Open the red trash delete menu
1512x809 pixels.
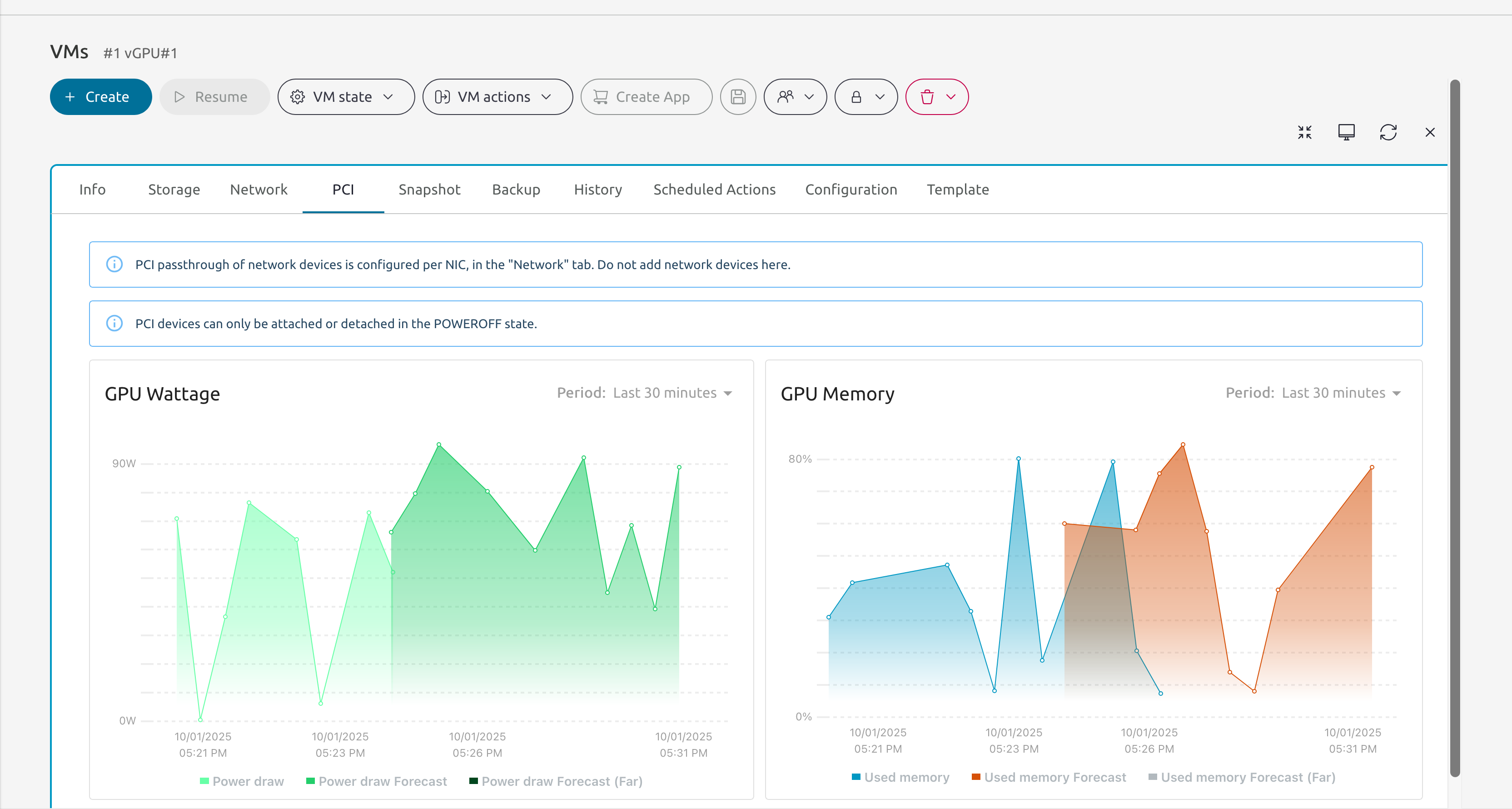[937, 97]
